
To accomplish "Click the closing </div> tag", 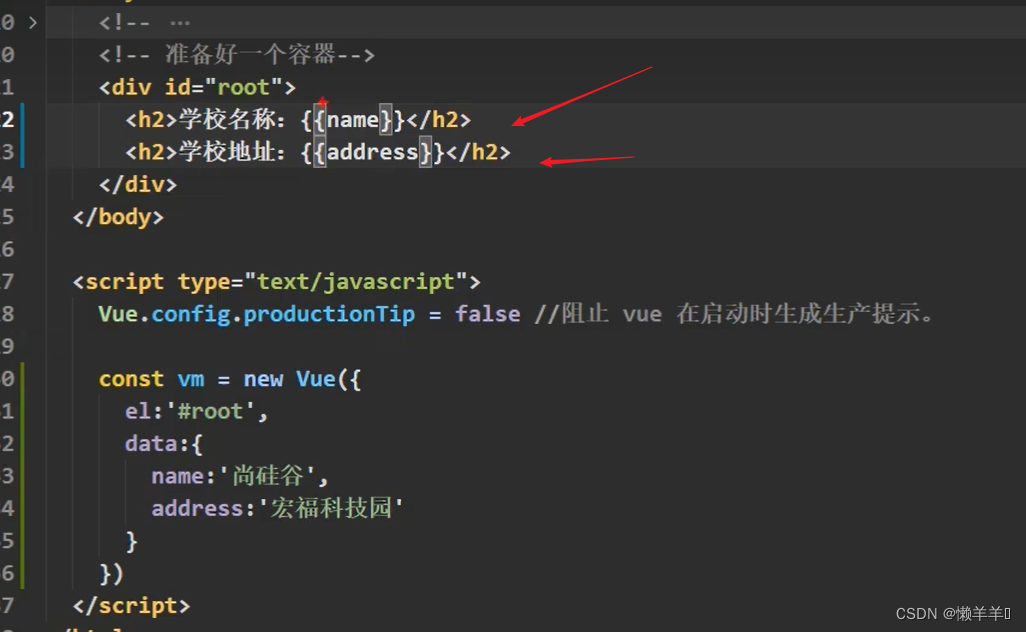I will (x=138, y=184).
